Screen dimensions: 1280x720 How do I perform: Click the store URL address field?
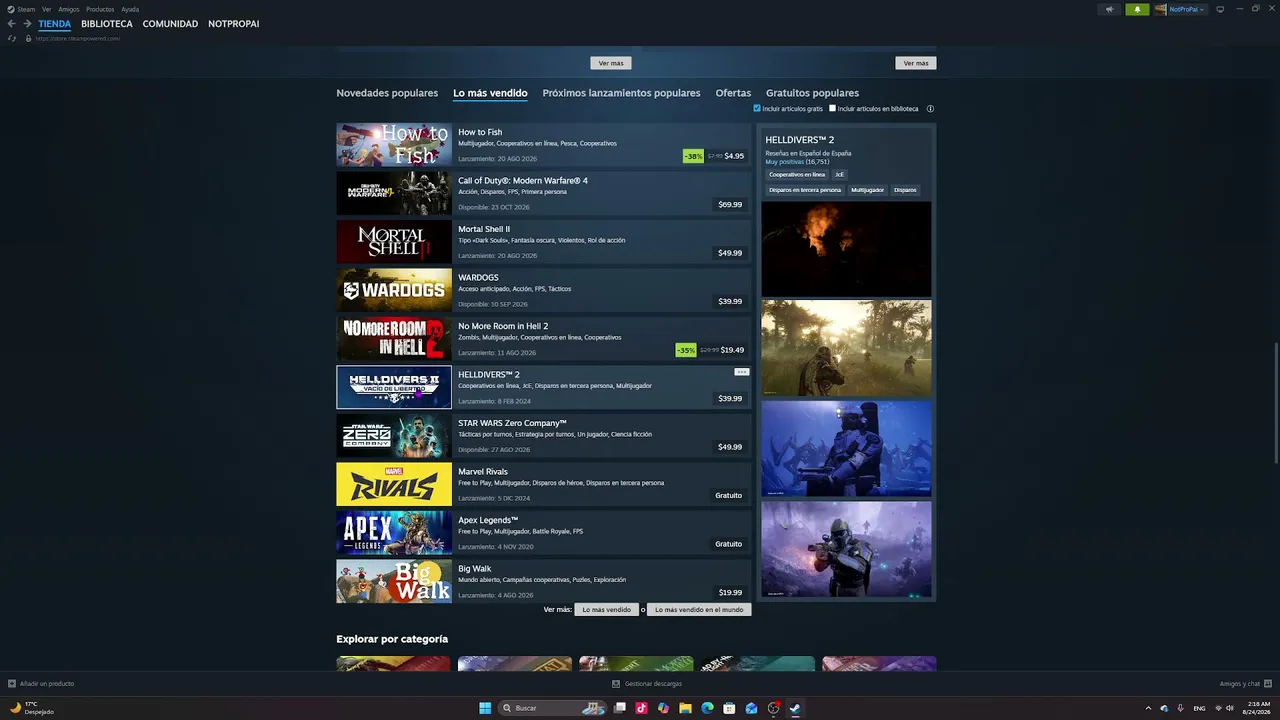coord(78,38)
